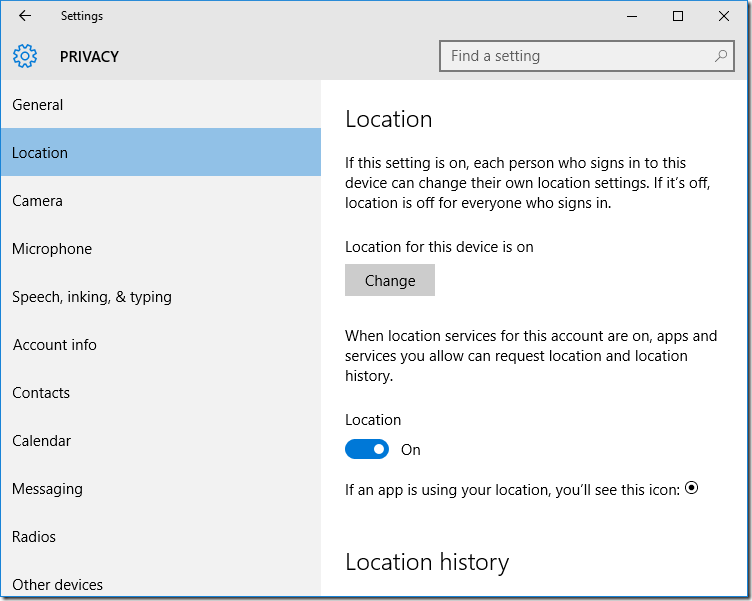Open Camera privacy settings
Image resolution: width=752 pixels, height=601 pixels.
(x=161, y=200)
